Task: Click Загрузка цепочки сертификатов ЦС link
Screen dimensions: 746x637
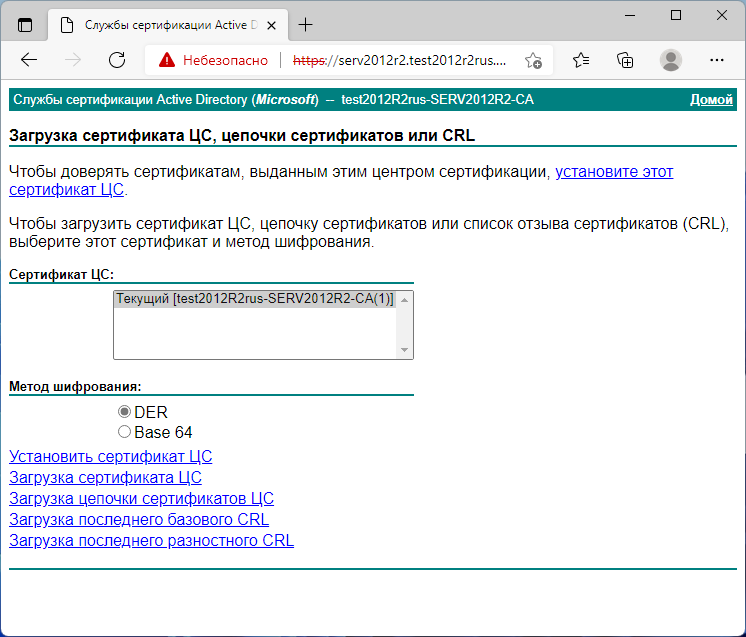Action: coord(141,498)
